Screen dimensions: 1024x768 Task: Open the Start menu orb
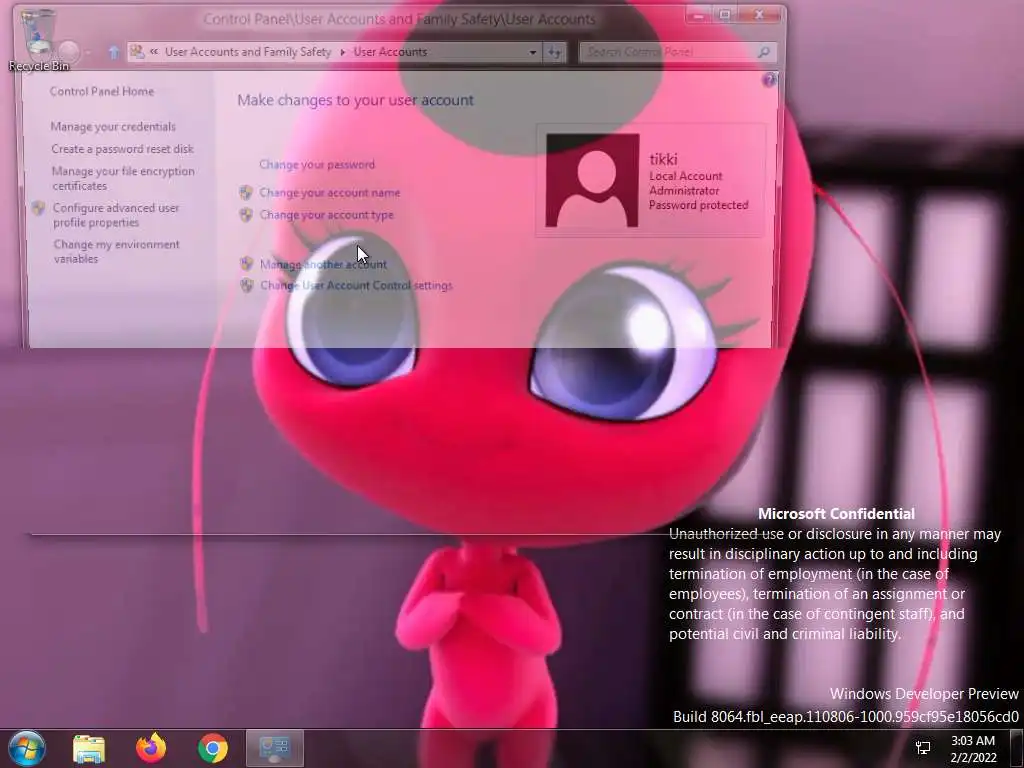pos(27,748)
